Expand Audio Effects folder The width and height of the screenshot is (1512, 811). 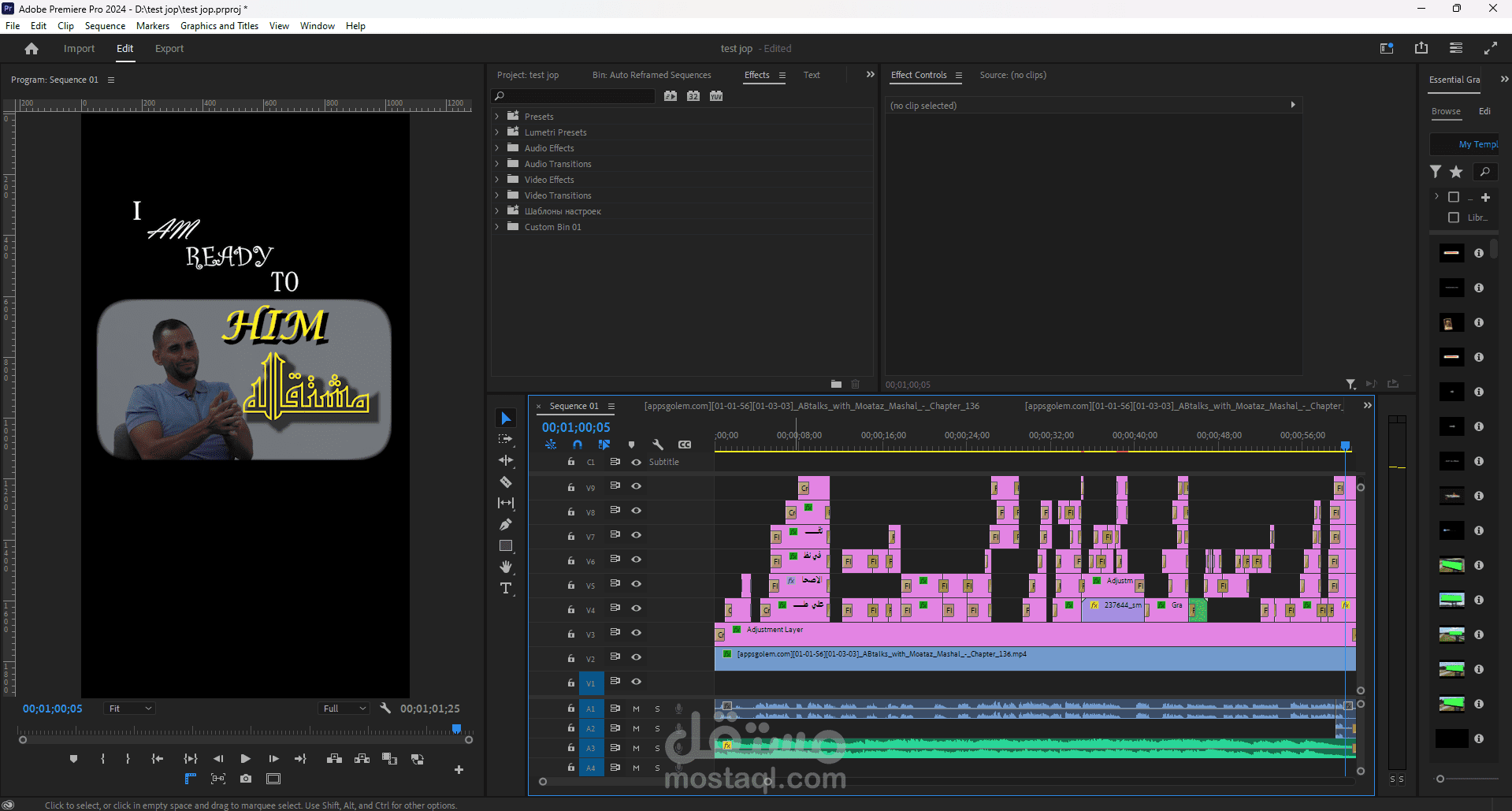(x=497, y=147)
